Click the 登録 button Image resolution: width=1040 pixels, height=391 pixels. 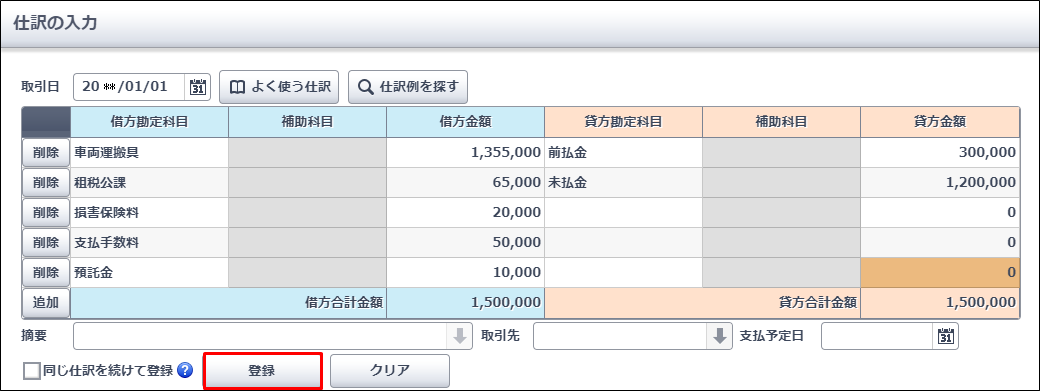pos(262,370)
